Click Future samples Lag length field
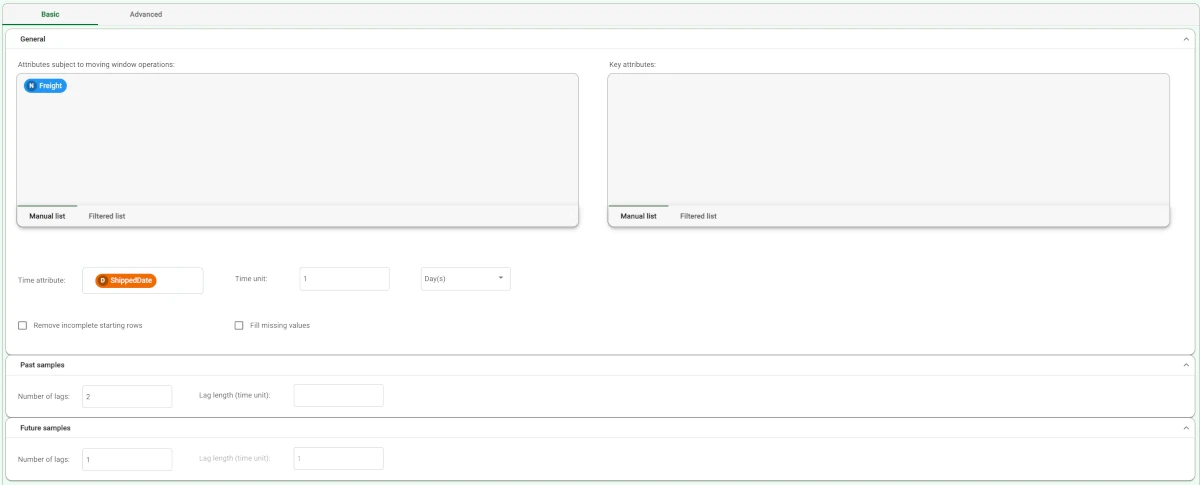The height and width of the screenshot is (485, 1200). pos(338,458)
